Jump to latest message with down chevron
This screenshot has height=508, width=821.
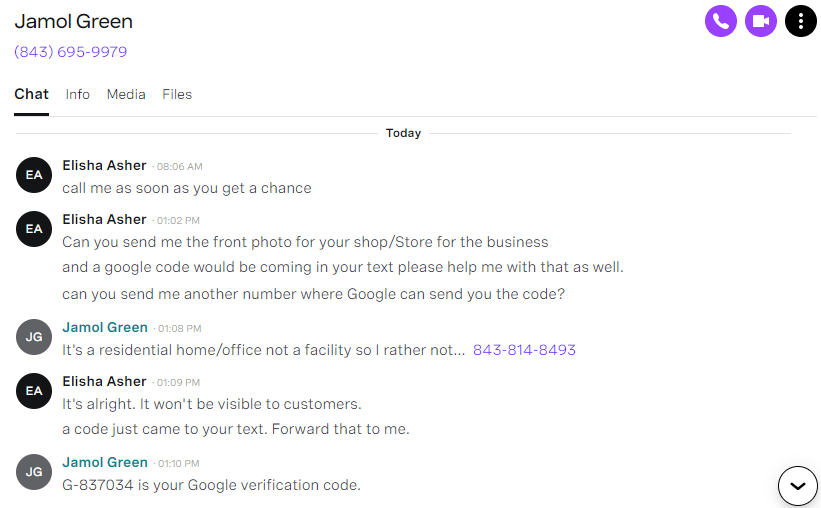pos(797,485)
